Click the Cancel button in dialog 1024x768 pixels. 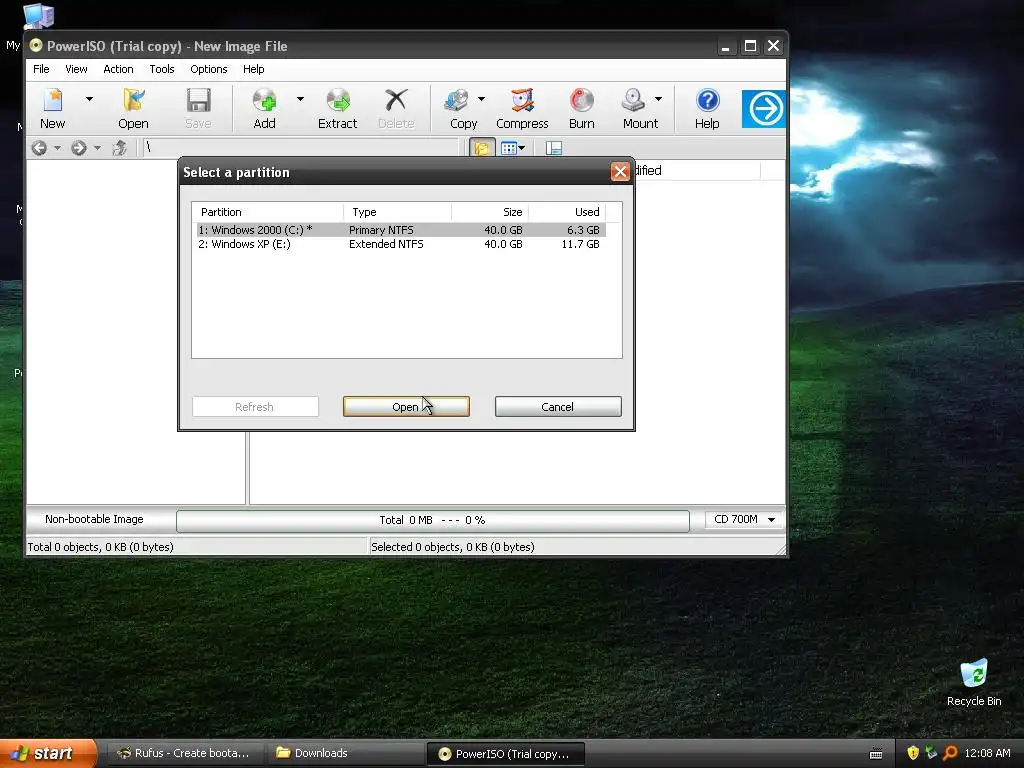point(558,407)
